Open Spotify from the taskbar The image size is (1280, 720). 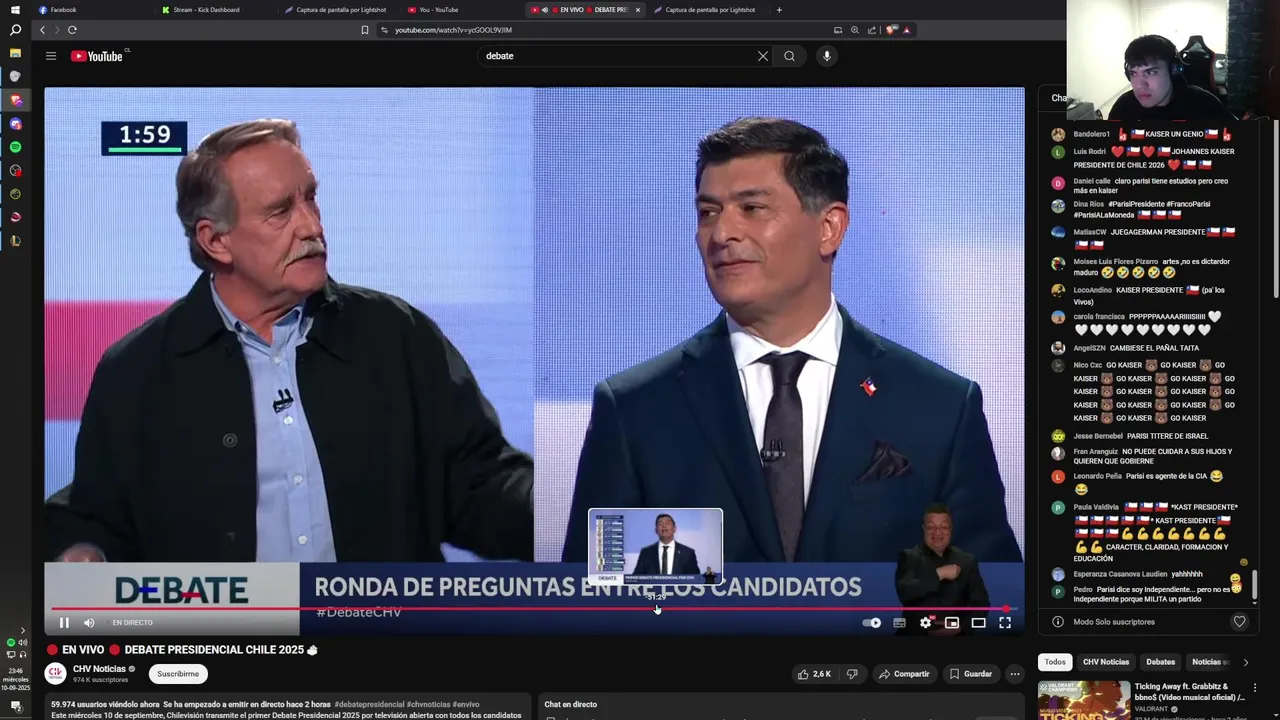click(x=15, y=147)
